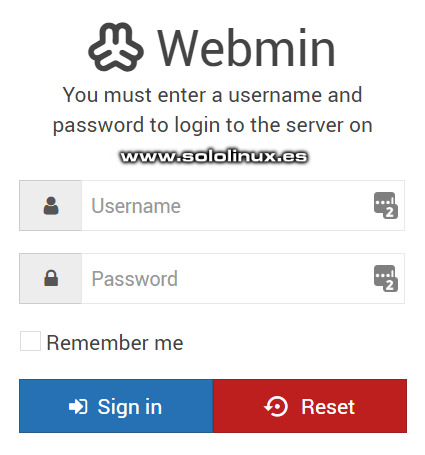This screenshot has height=455, width=425.
Task: Open password manager icon in Password field
Action: click(x=386, y=278)
